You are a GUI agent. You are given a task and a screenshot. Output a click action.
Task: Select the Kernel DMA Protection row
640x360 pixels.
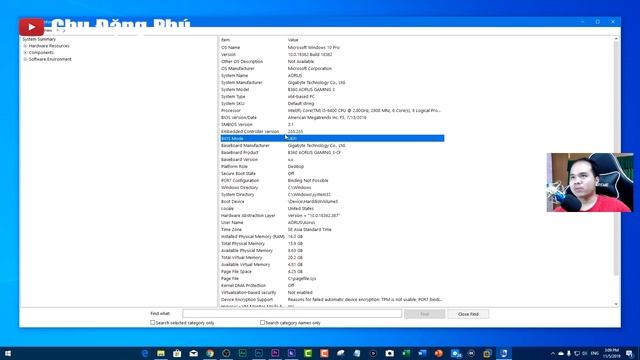[332, 286]
